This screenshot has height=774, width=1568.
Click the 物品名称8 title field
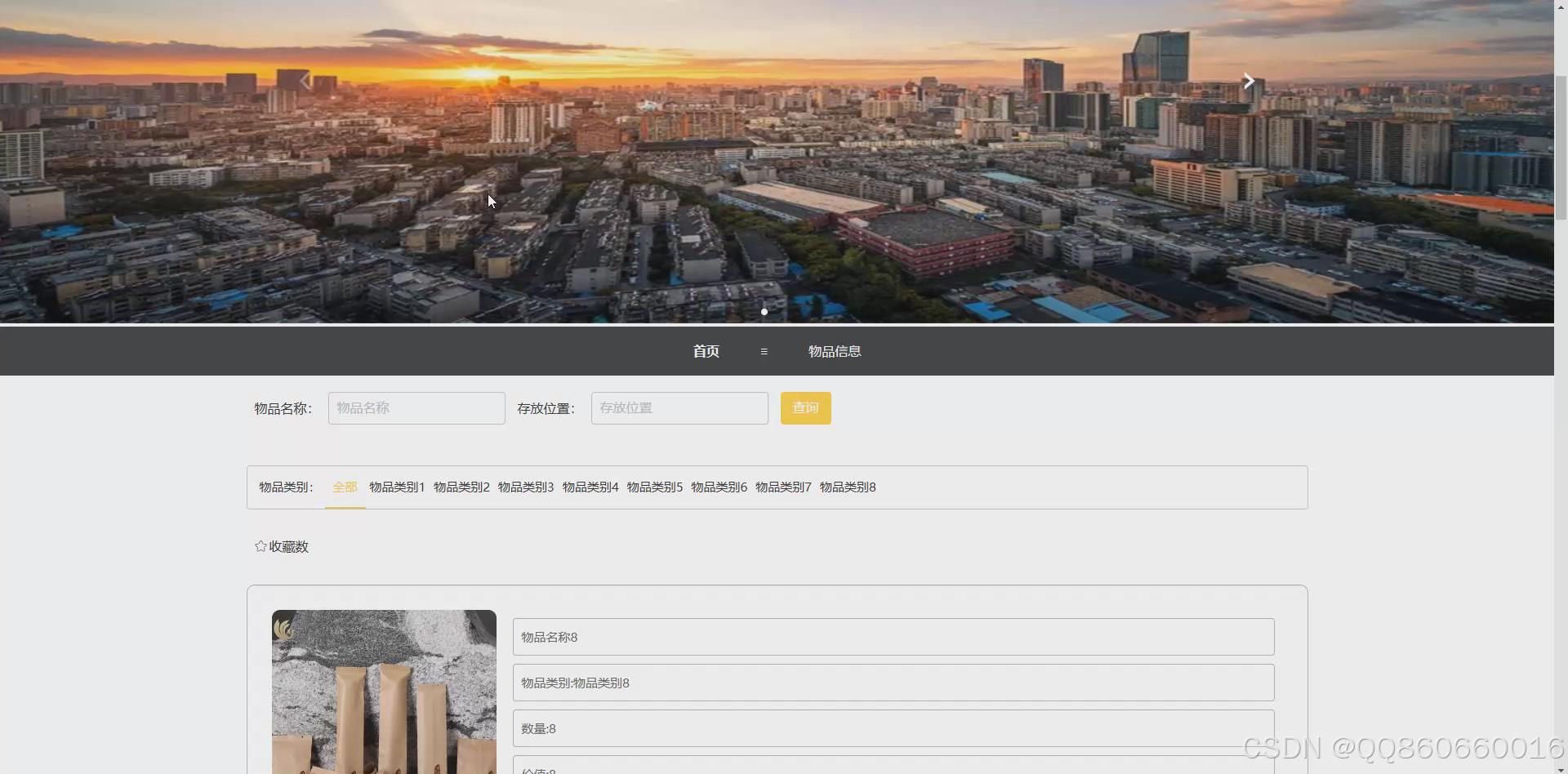pyautogui.click(x=893, y=637)
